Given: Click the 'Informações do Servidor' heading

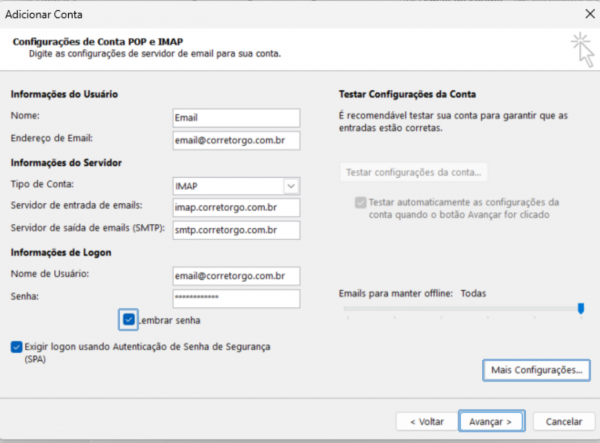Looking at the screenshot, I should pyautogui.click(x=66, y=163).
